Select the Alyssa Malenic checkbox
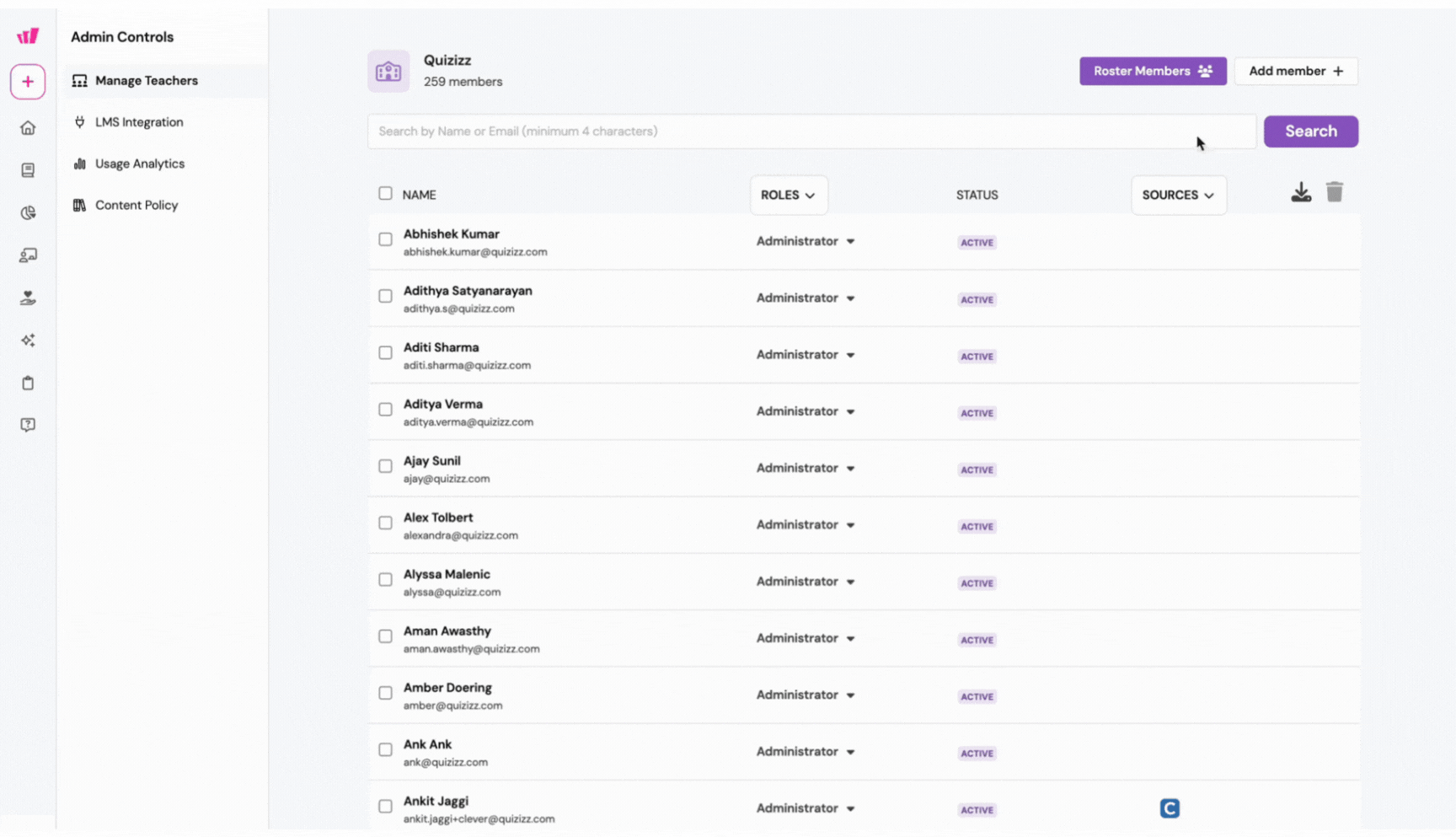This screenshot has width=1456, height=837. 385,579
